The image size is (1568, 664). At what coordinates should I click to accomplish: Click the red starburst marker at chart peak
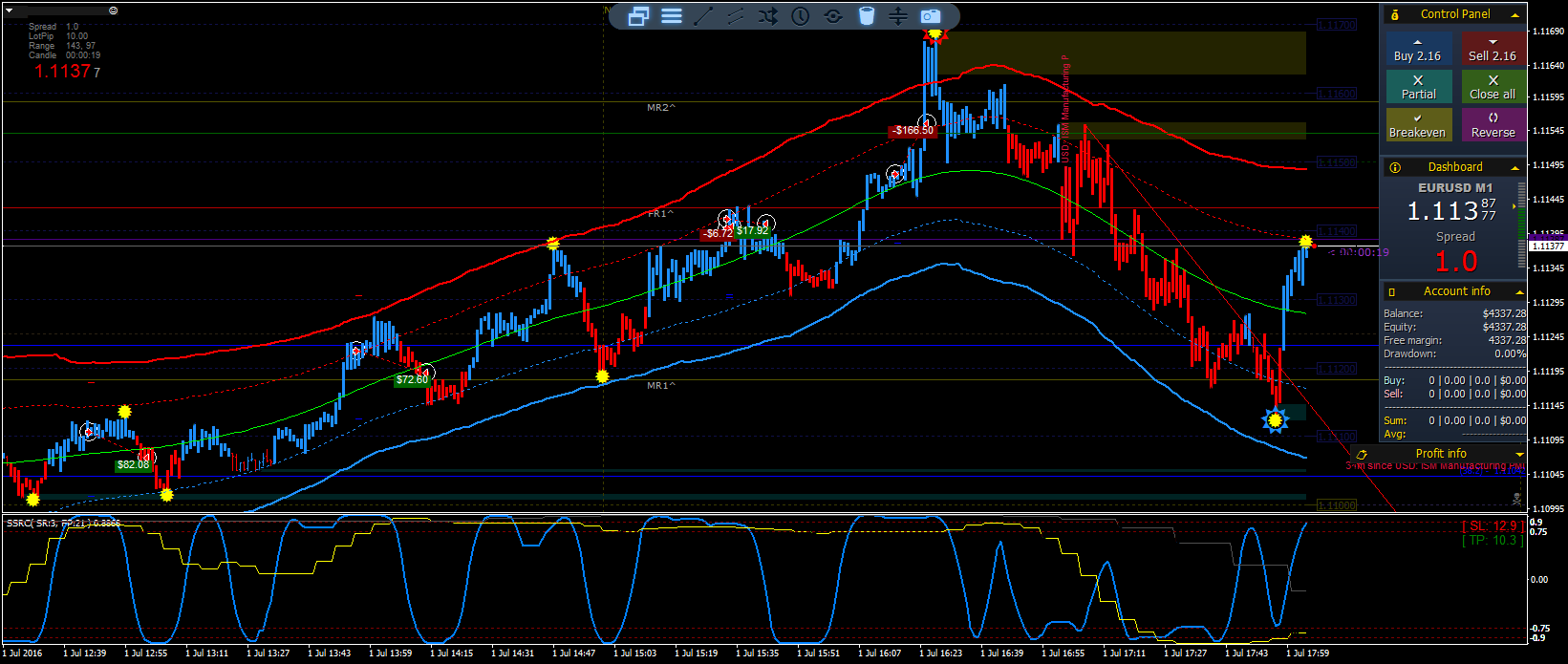[935, 34]
